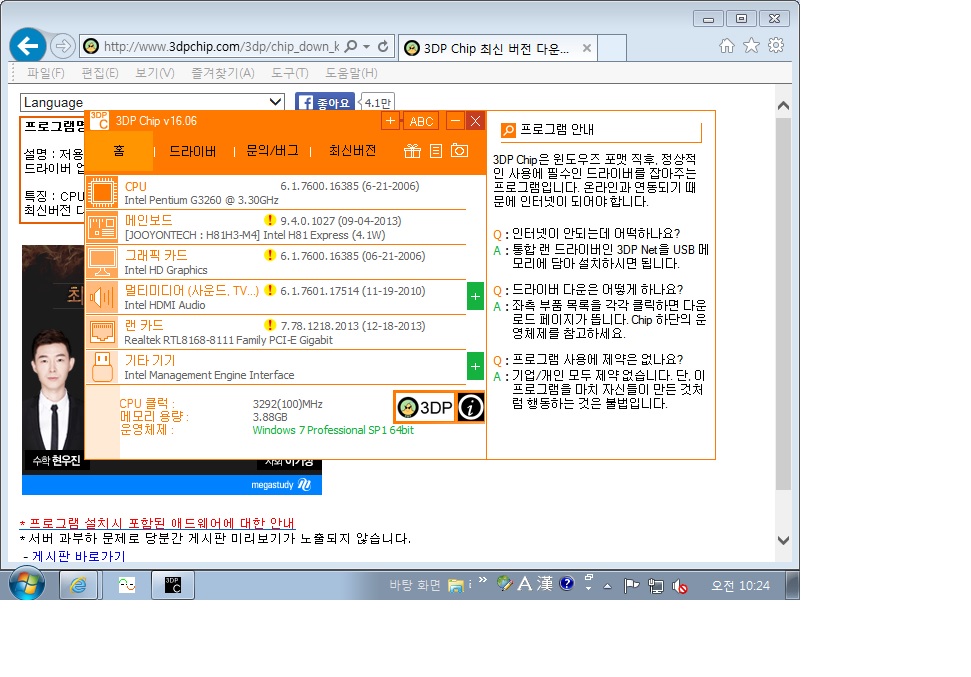Click the blue help icon in language bar
Image resolution: width=971 pixels, height=677 pixels.
click(567, 583)
